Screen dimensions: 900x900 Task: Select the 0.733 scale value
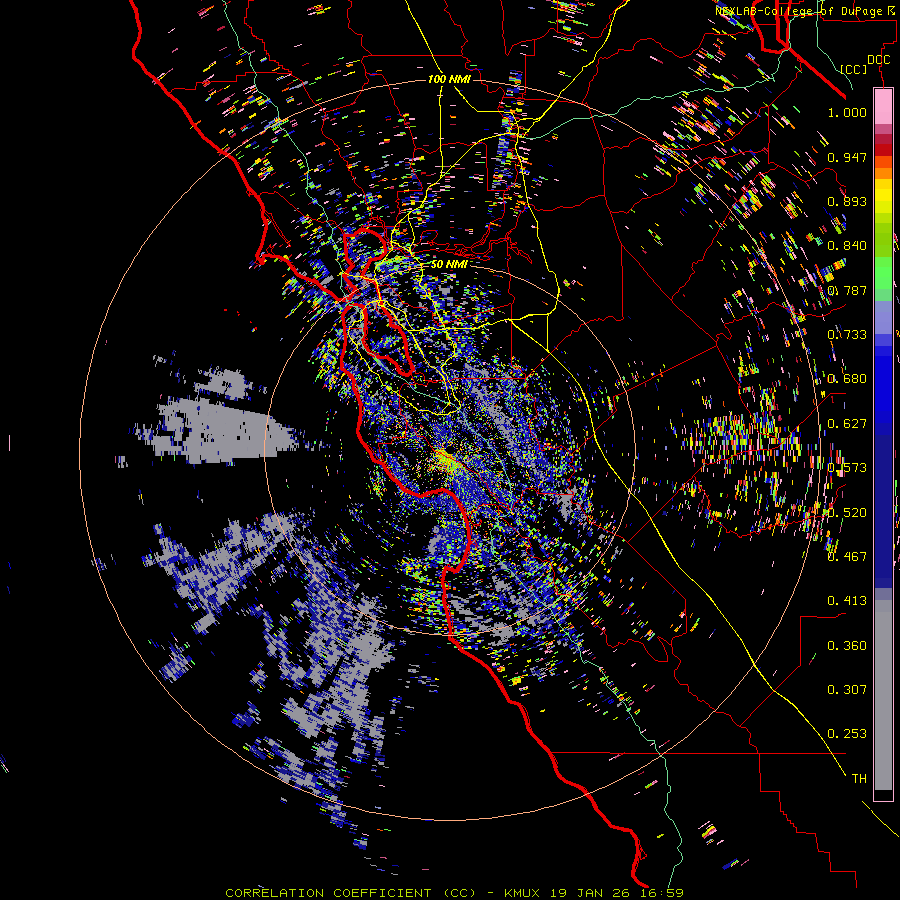click(847, 335)
